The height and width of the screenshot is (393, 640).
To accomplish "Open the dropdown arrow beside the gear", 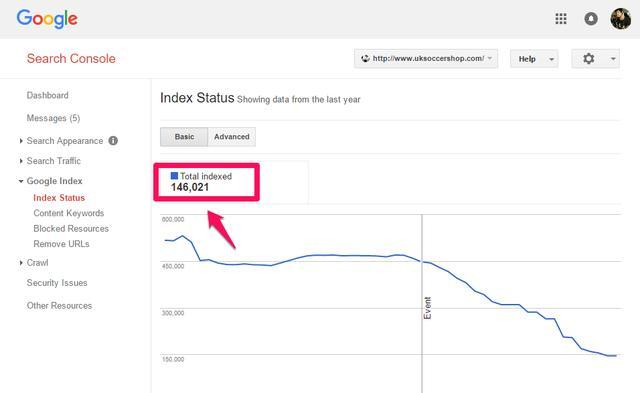I will point(613,59).
